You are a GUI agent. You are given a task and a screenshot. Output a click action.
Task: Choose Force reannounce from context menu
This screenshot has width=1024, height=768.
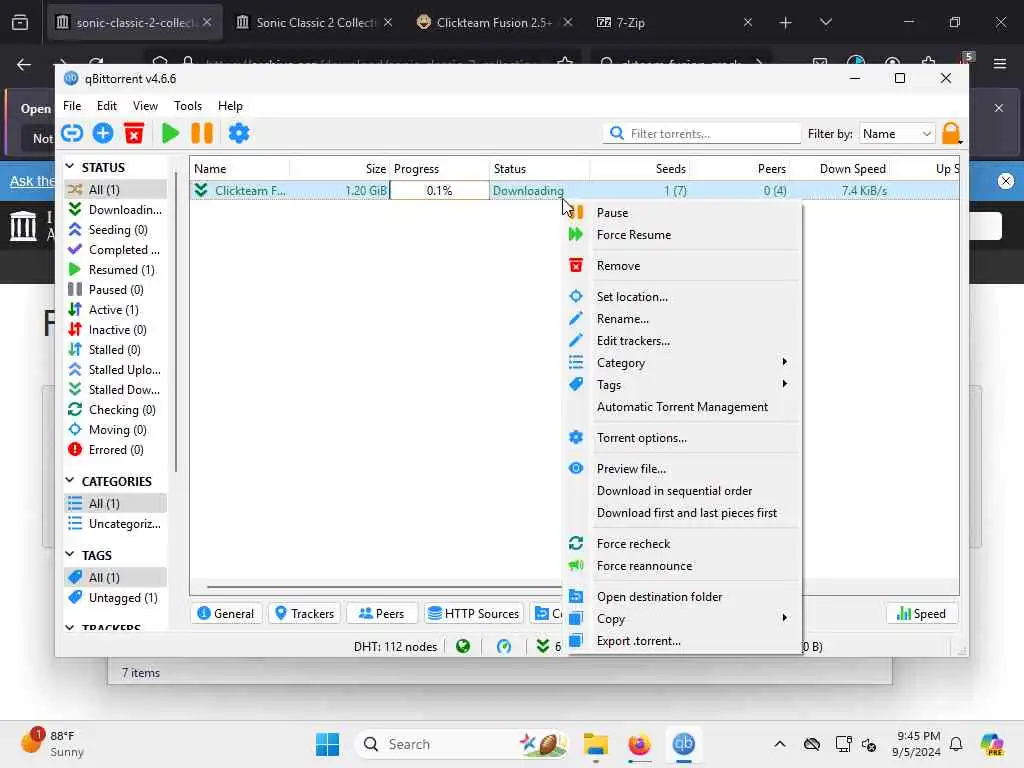coord(683,566)
